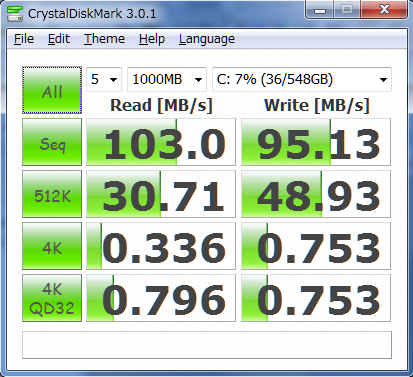Minimize the CrystalDiskMark window
Viewport: 413px width, 377px height.
tap(320, 10)
